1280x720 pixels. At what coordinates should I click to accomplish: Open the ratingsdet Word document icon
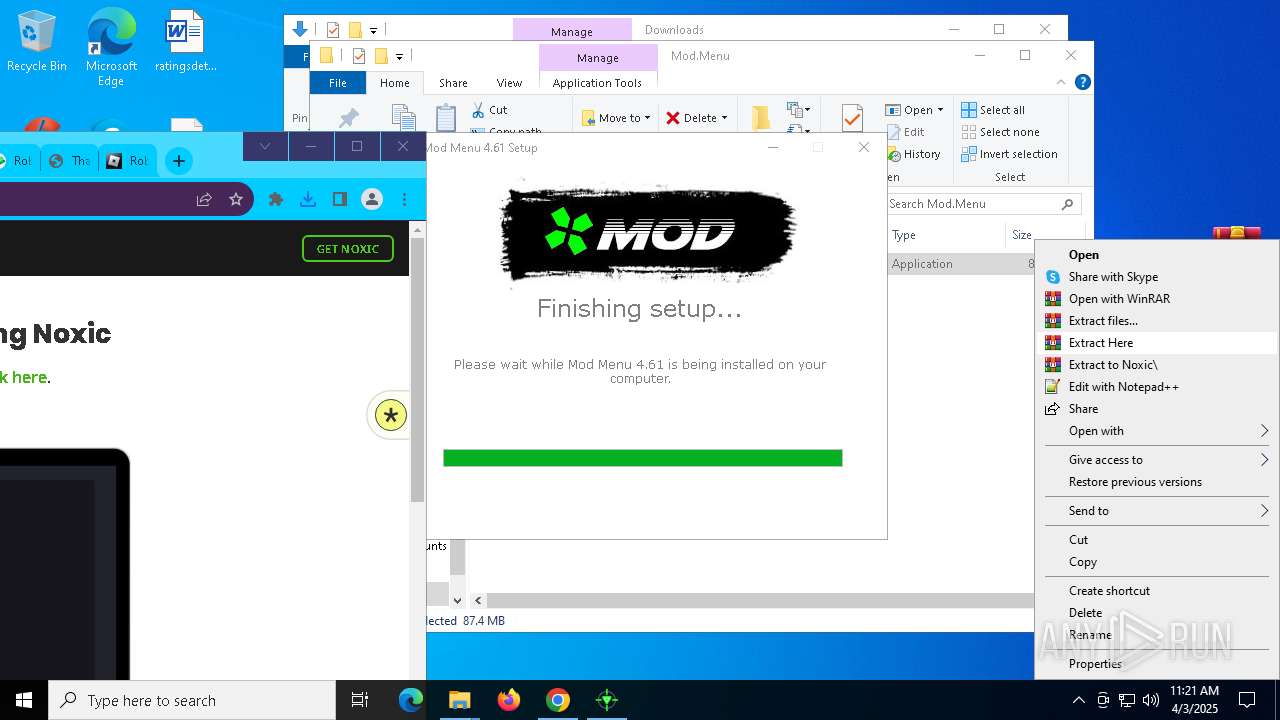coord(185,42)
